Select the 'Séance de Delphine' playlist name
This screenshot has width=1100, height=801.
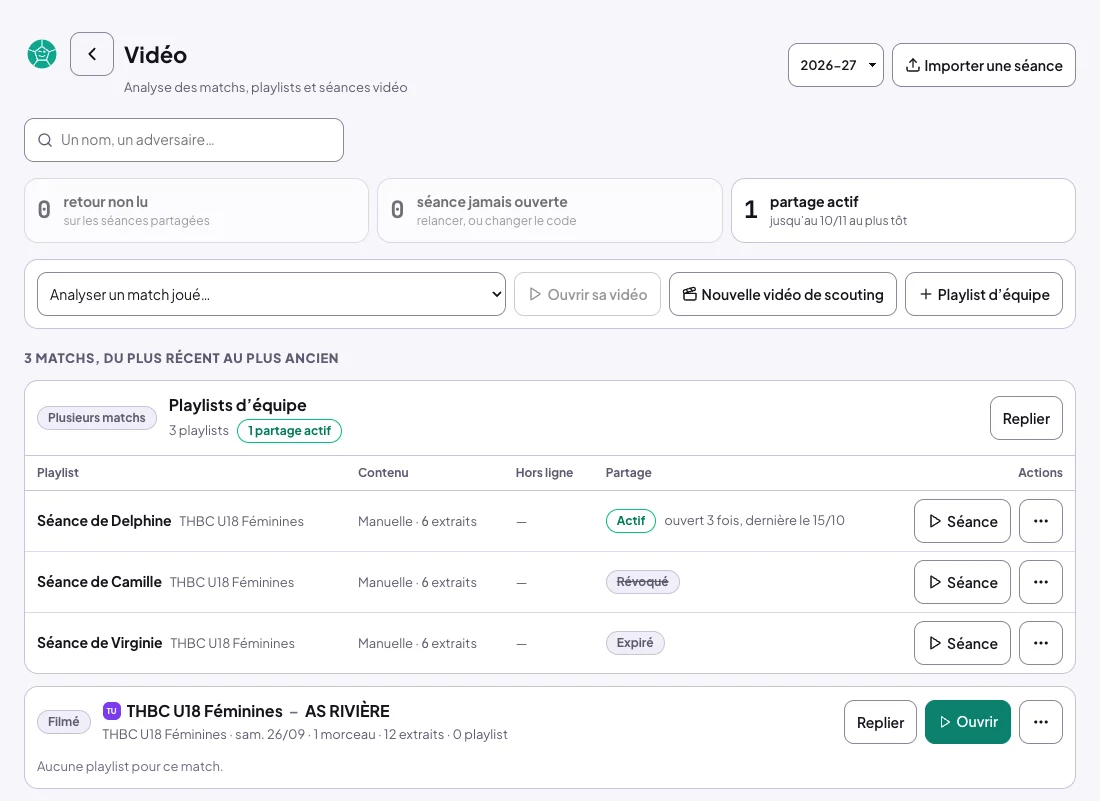pos(104,521)
